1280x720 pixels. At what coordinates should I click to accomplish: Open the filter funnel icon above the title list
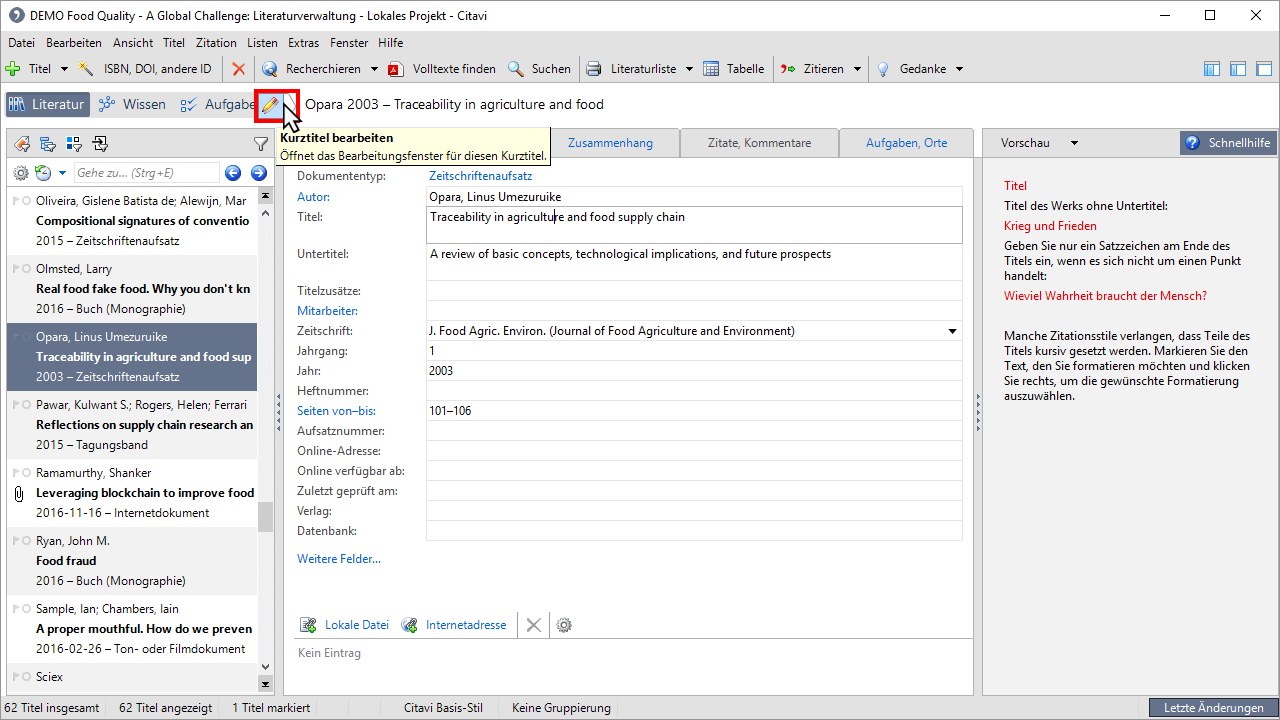(x=261, y=144)
